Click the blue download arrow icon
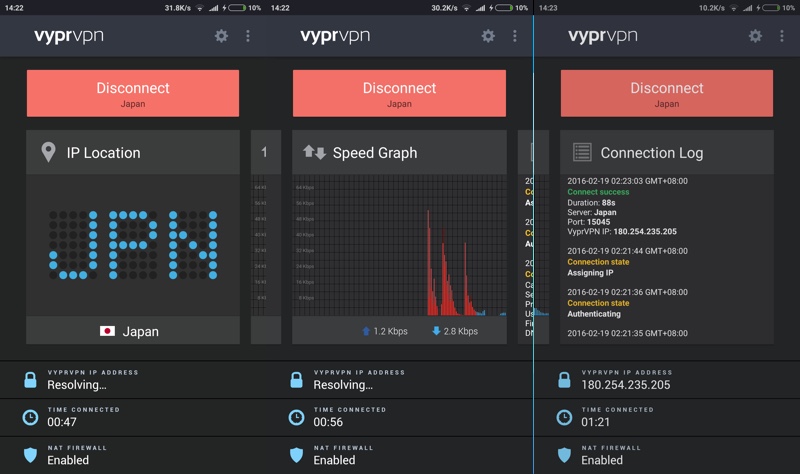The width and height of the screenshot is (800, 474). click(436, 331)
